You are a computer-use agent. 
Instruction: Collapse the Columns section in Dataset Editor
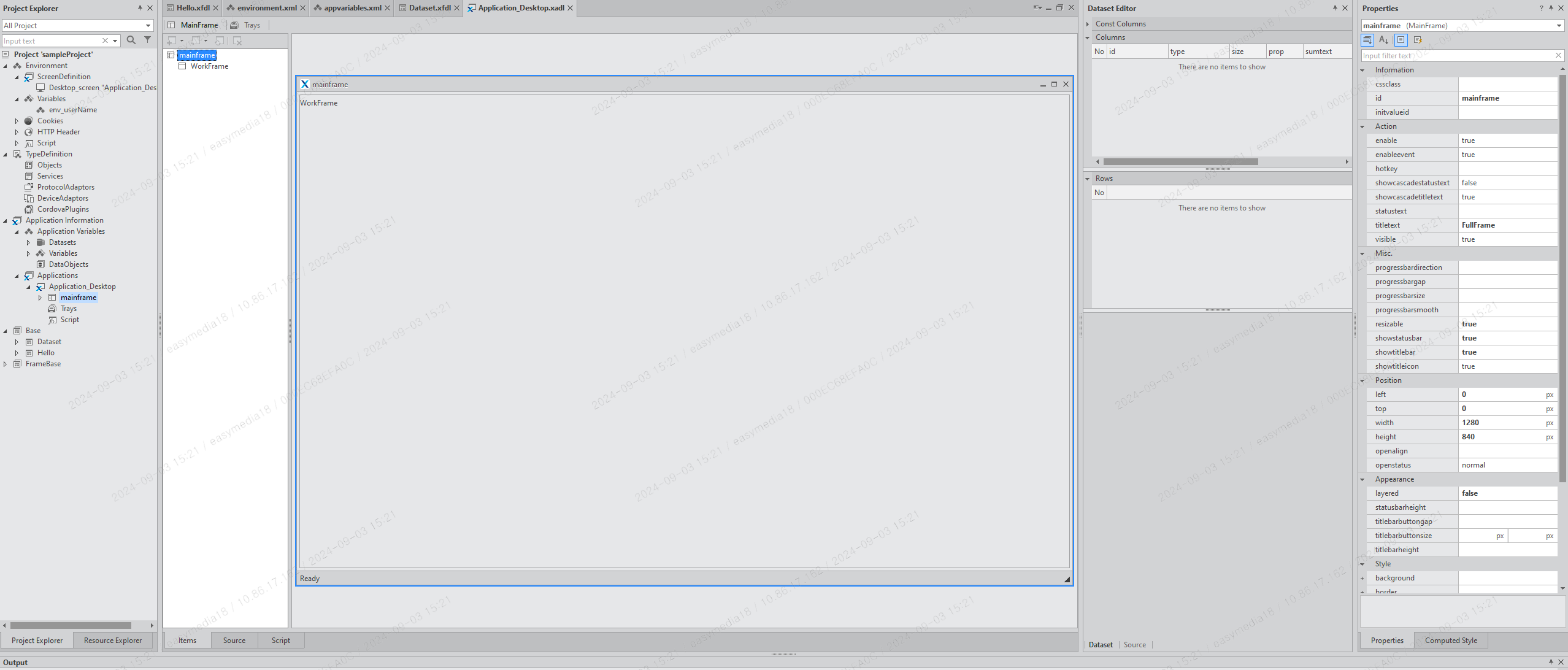pyautogui.click(x=1088, y=37)
